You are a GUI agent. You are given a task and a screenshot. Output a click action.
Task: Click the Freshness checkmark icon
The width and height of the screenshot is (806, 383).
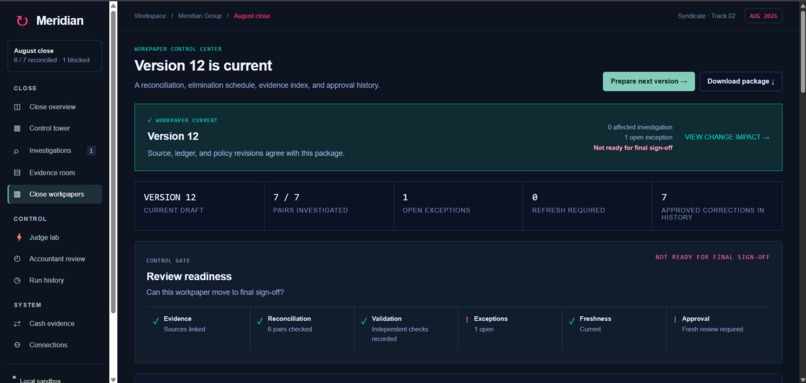[572, 321]
